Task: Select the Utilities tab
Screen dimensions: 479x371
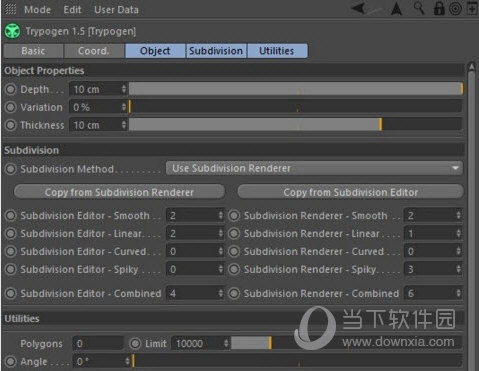Action: 277,51
